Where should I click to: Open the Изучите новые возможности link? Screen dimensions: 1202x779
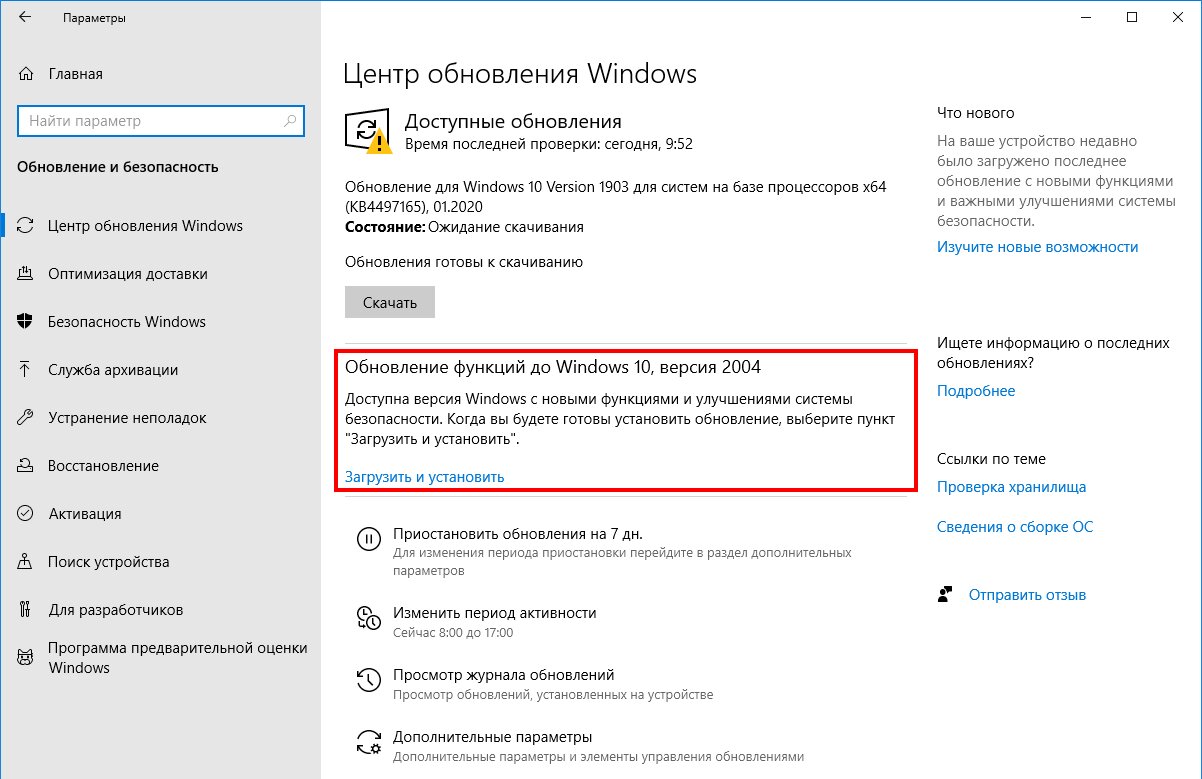(x=1037, y=247)
